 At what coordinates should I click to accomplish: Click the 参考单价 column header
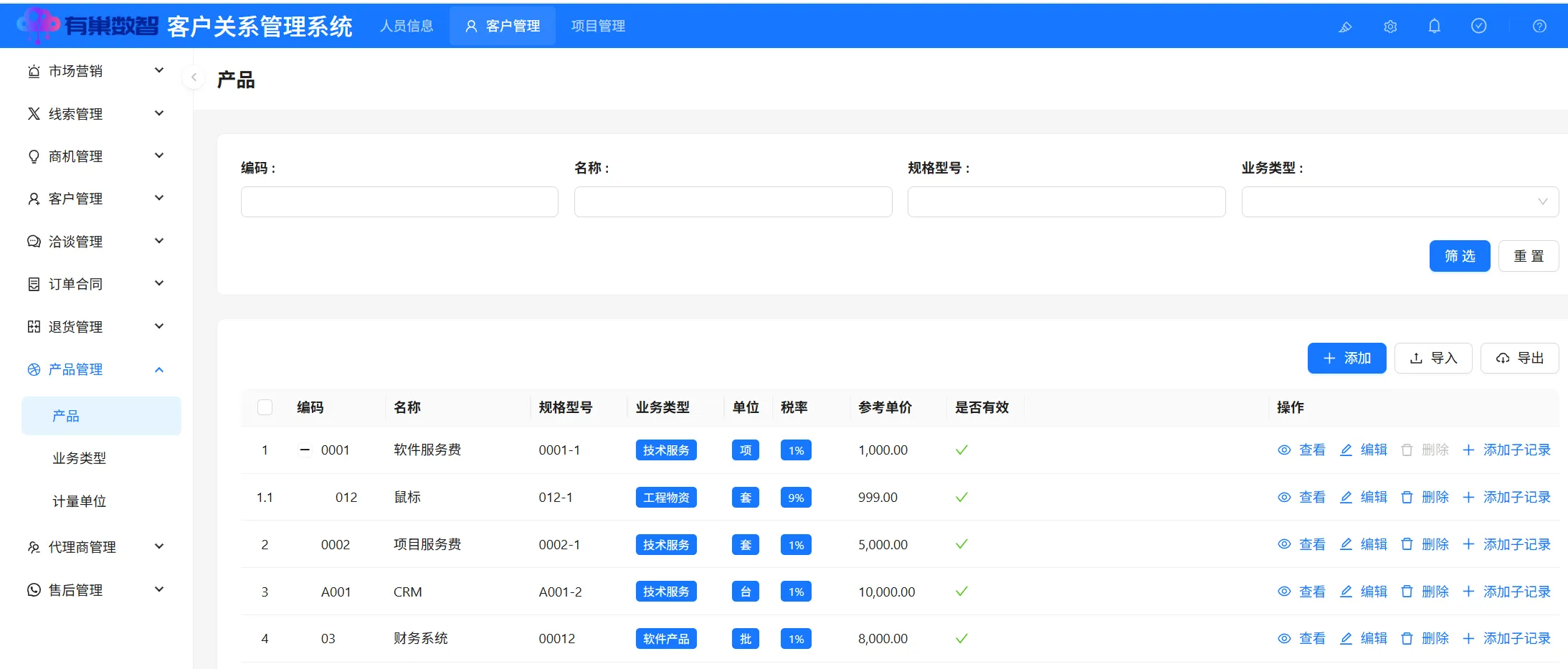pos(885,407)
